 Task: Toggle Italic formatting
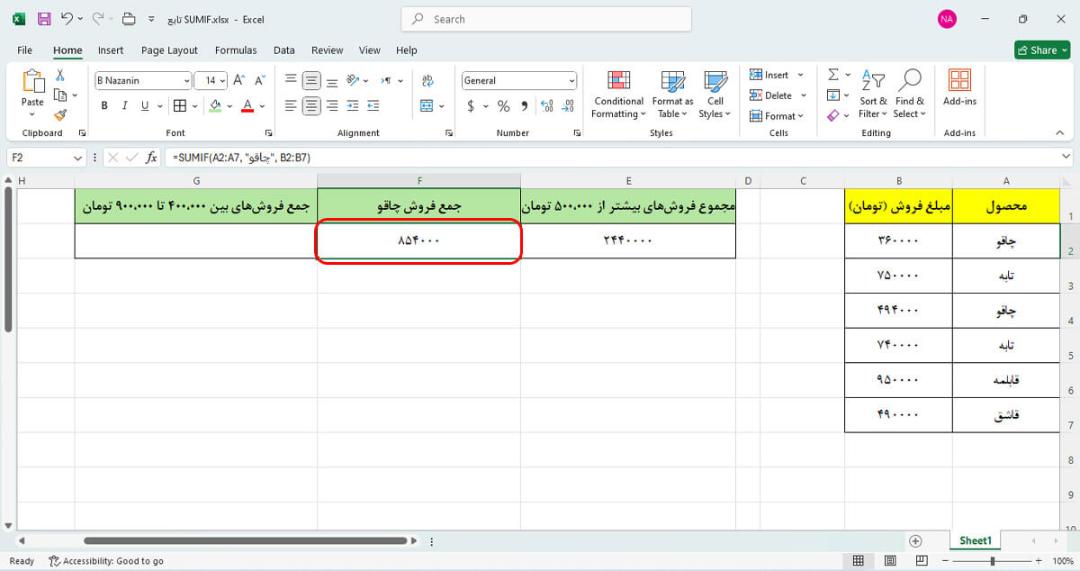click(x=125, y=105)
